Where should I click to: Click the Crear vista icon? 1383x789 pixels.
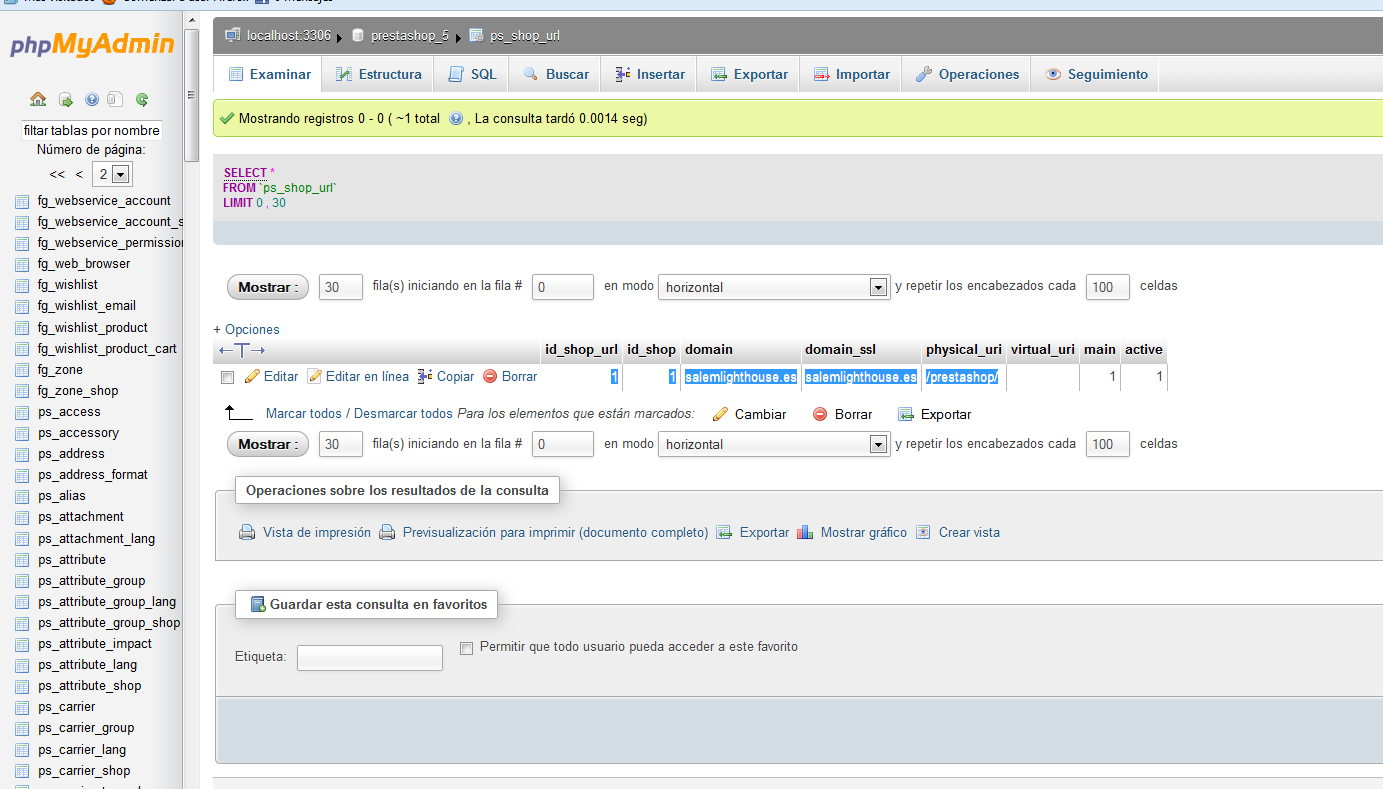(x=923, y=532)
